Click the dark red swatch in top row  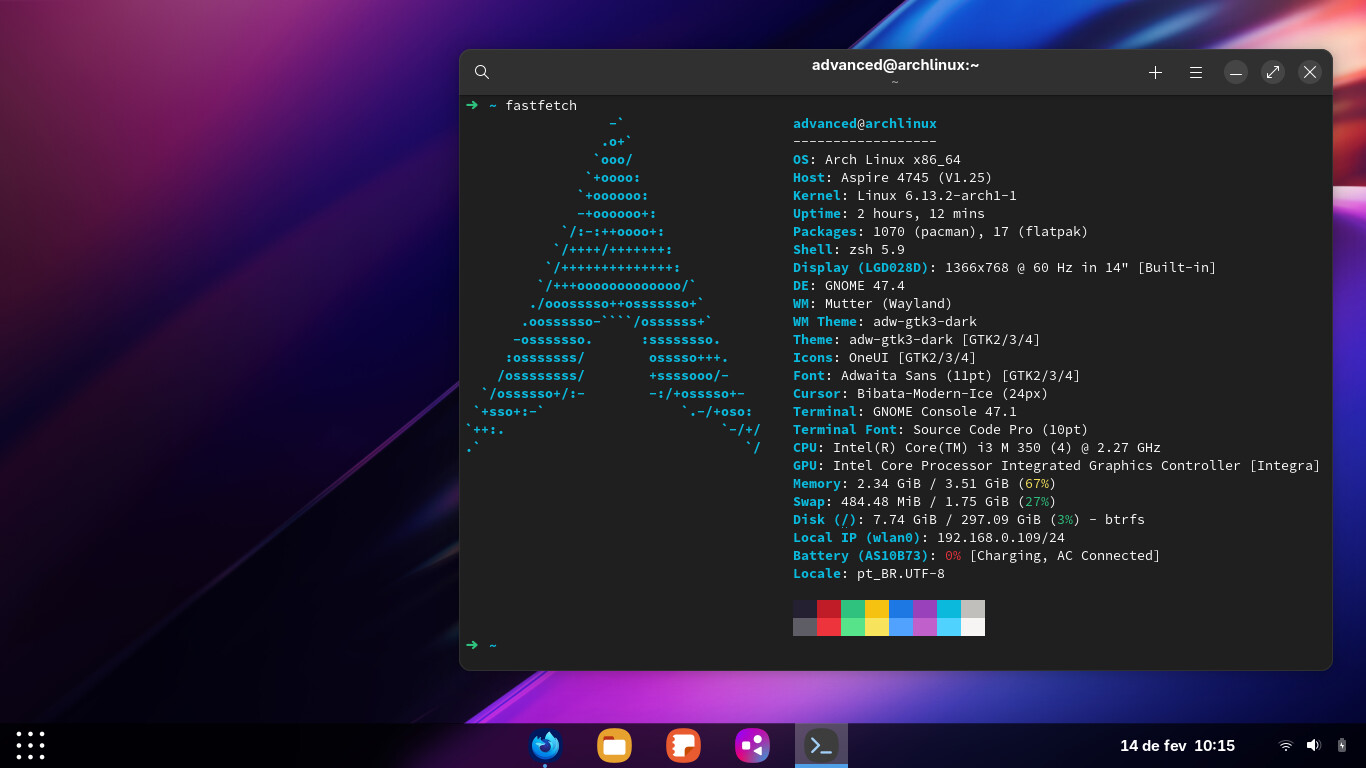coord(829,609)
